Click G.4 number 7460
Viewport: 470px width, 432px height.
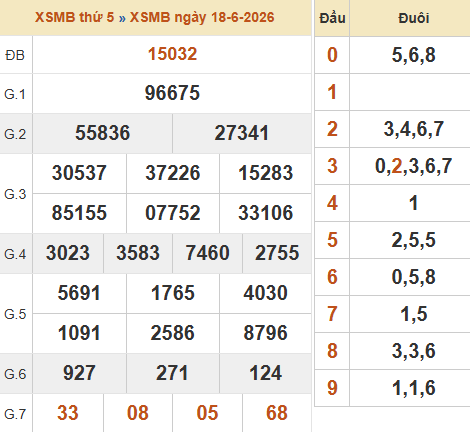click(x=207, y=253)
